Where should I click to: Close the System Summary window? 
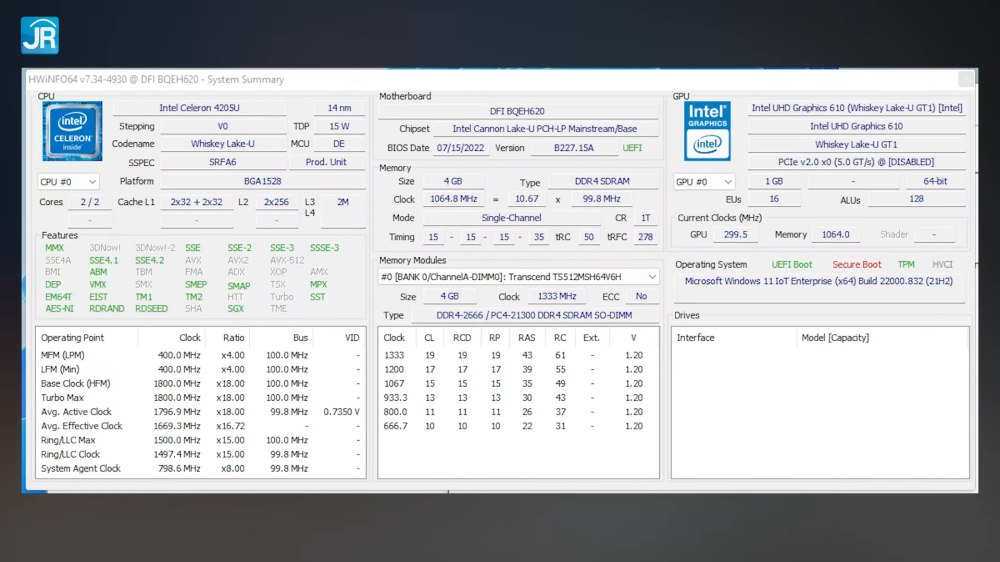pyautogui.click(x=966, y=78)
